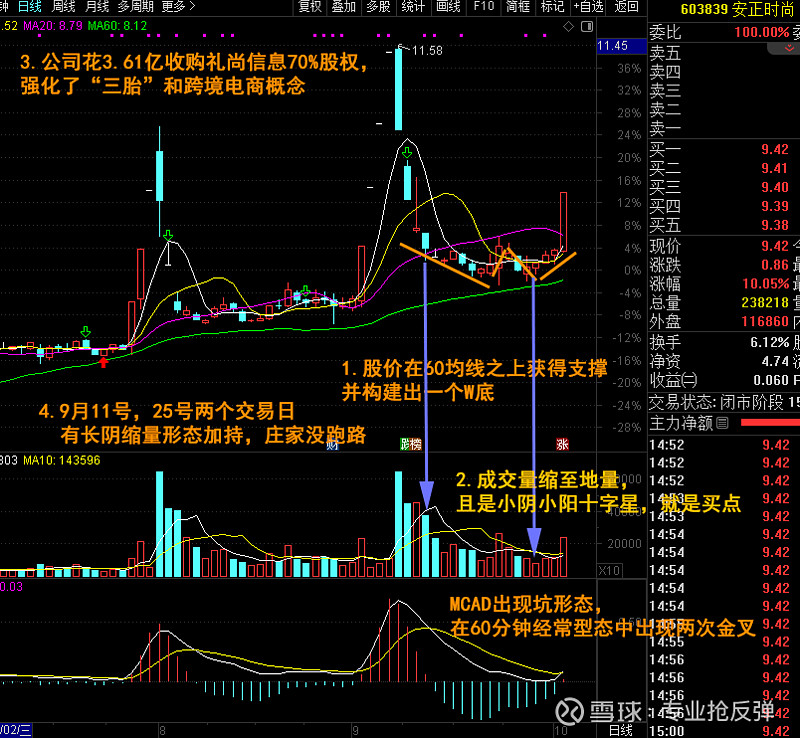The width and height of the screenshot is (800, 738).
Task: Click the 主力净额 red bar
Action: coord(770,423)
